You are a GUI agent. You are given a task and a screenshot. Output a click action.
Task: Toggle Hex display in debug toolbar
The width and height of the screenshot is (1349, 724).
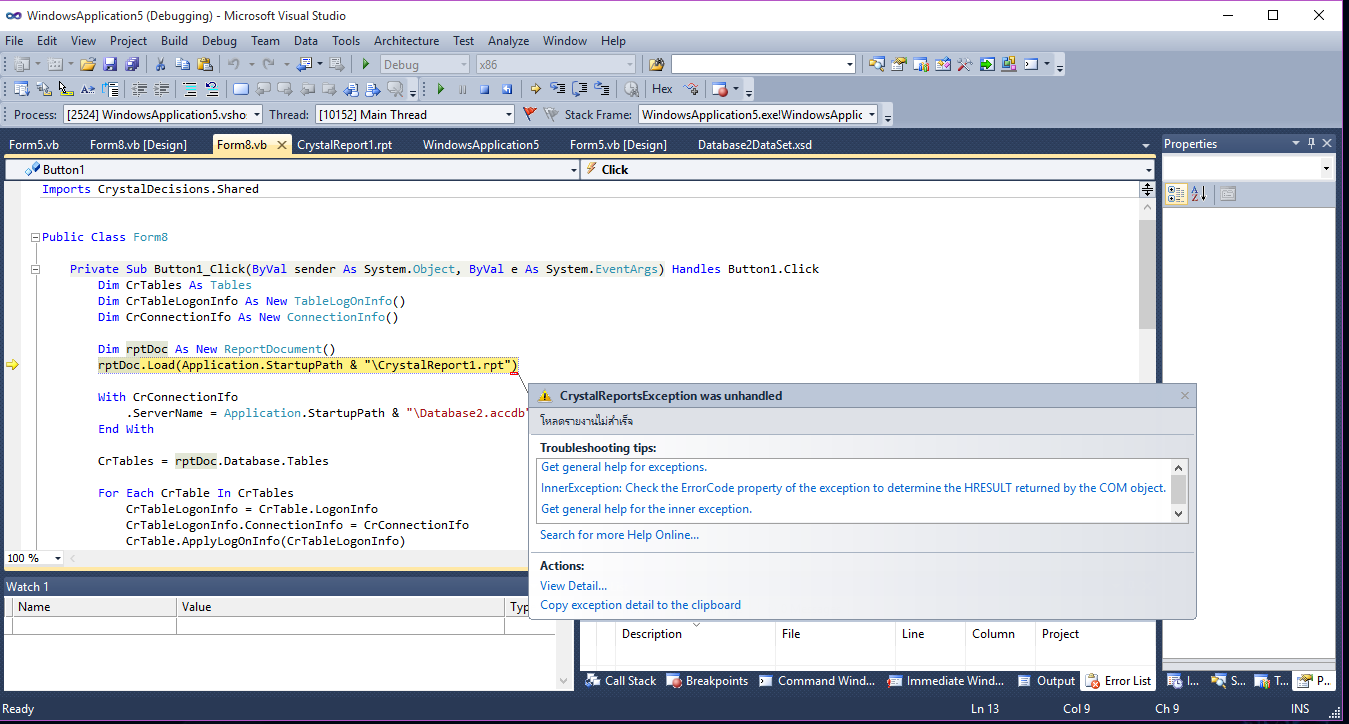(x=662, y=89)
